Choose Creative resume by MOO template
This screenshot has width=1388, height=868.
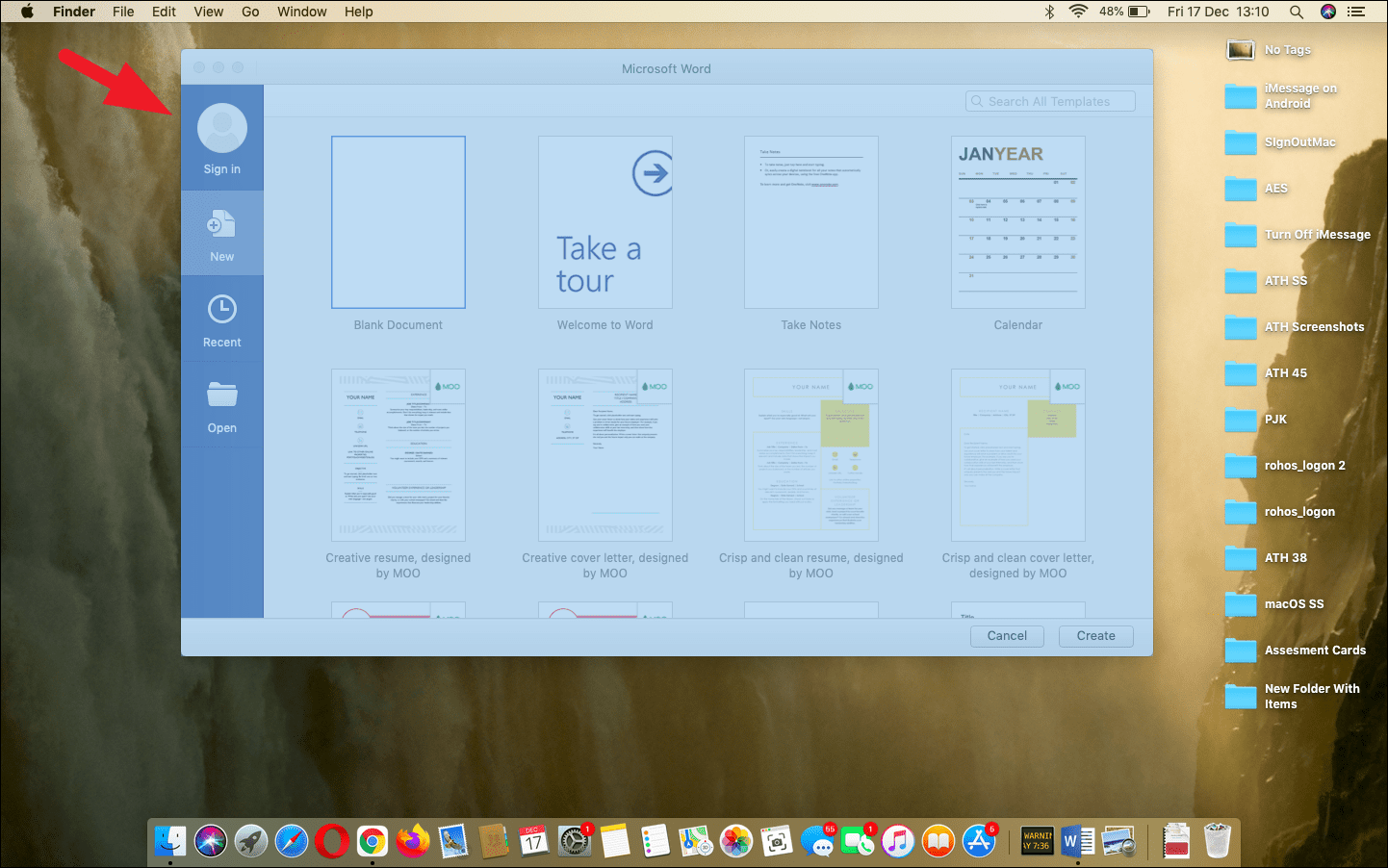pyautogui.click(x=398, y=455)
